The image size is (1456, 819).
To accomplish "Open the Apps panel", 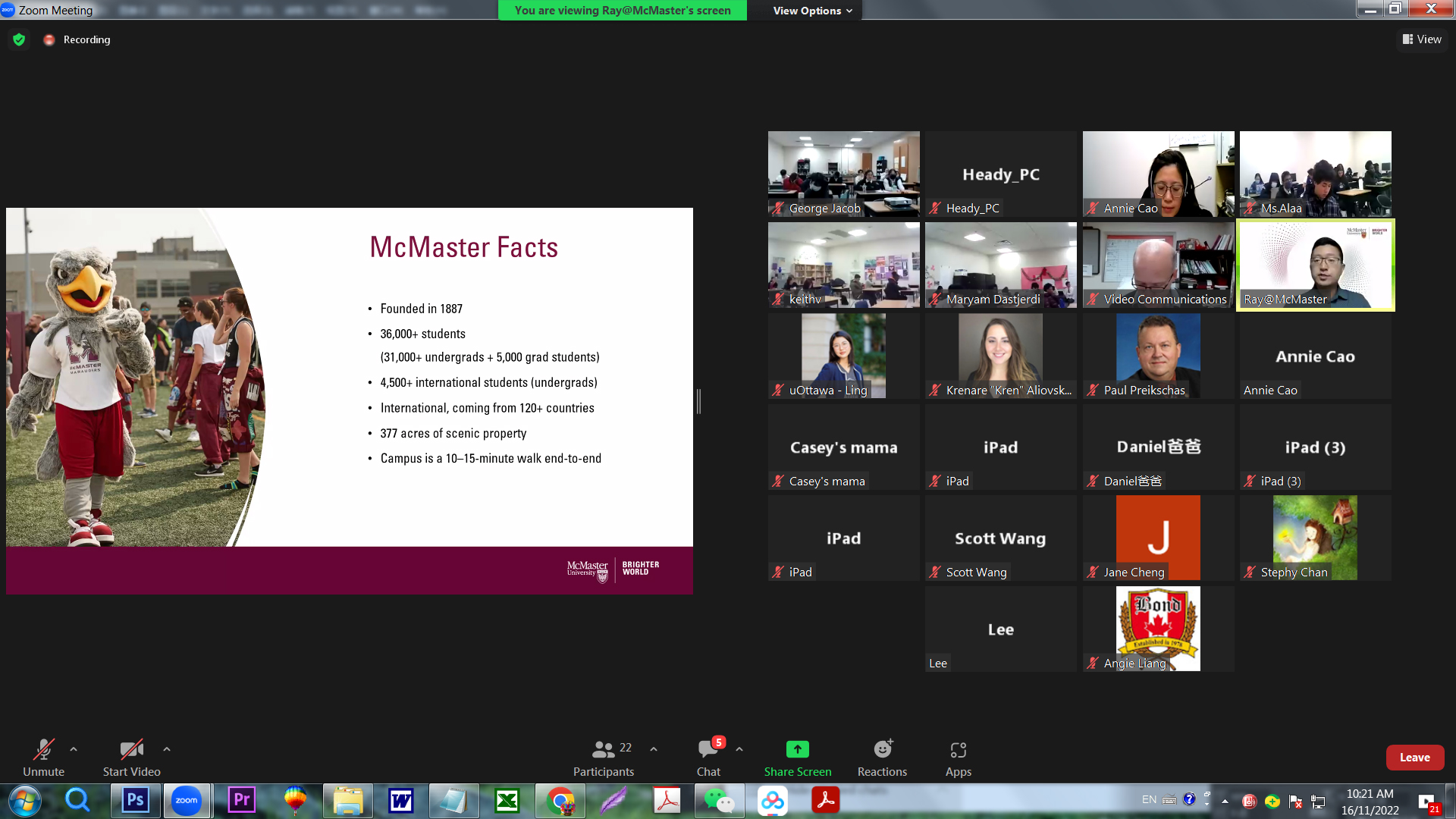I will (x=958, y=758).
